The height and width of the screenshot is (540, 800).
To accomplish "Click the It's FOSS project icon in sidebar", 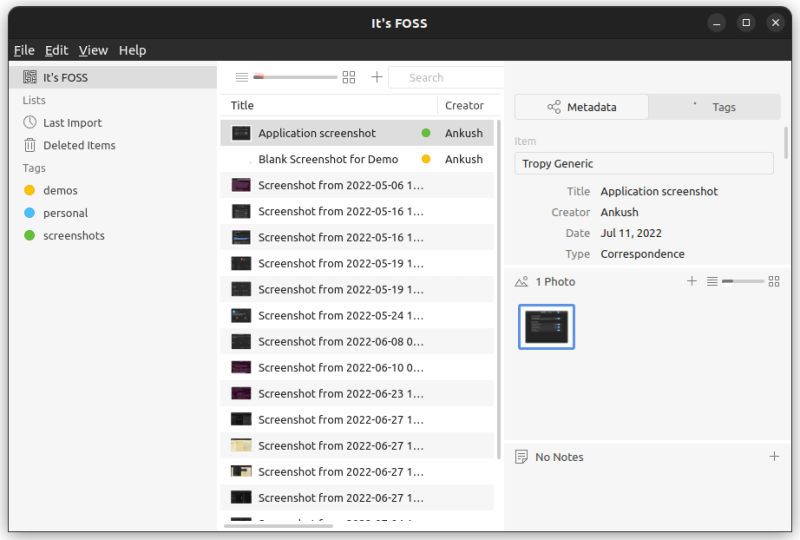I will [x=30, y=77].
